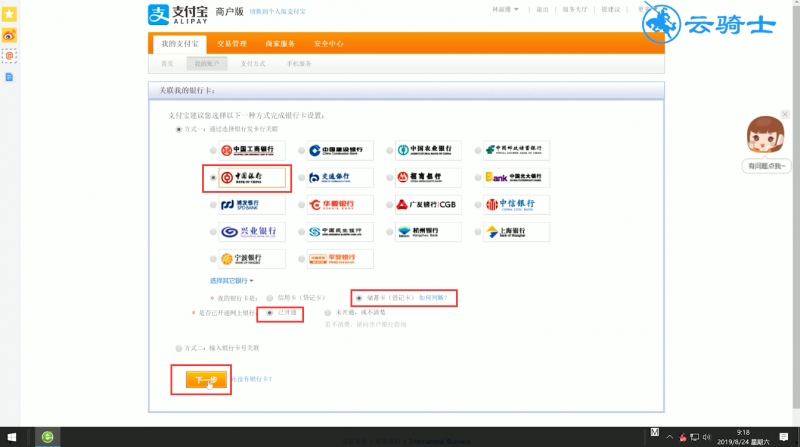
Task: Select 储蓄卡（借记卡）card type radio
Action: click(x=359, y=298)
